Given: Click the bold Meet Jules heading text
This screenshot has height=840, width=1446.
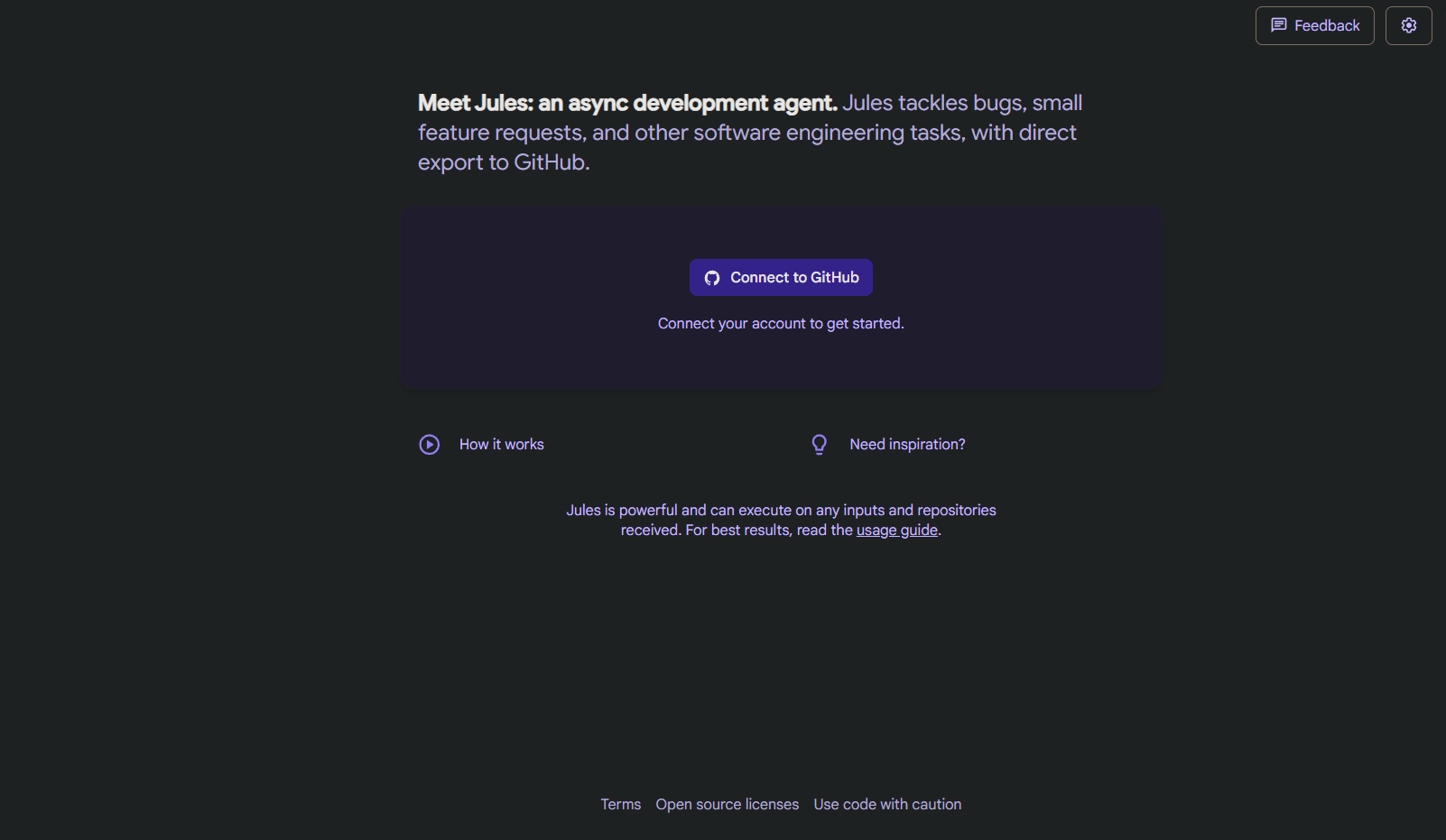Looking at the screenshot, I should (627, 104).
